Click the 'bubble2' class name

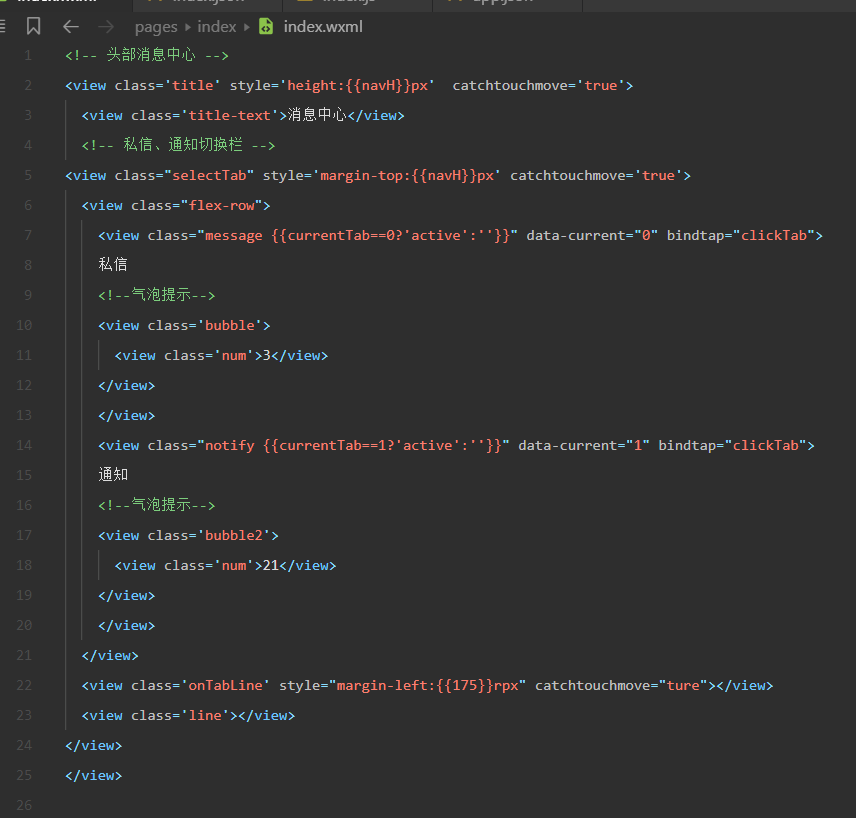click(x=234, y=536)
